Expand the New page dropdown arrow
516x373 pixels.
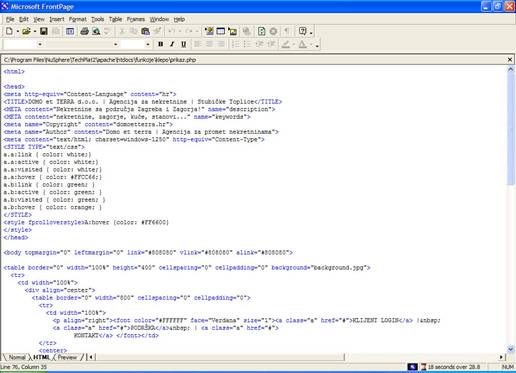17,32
